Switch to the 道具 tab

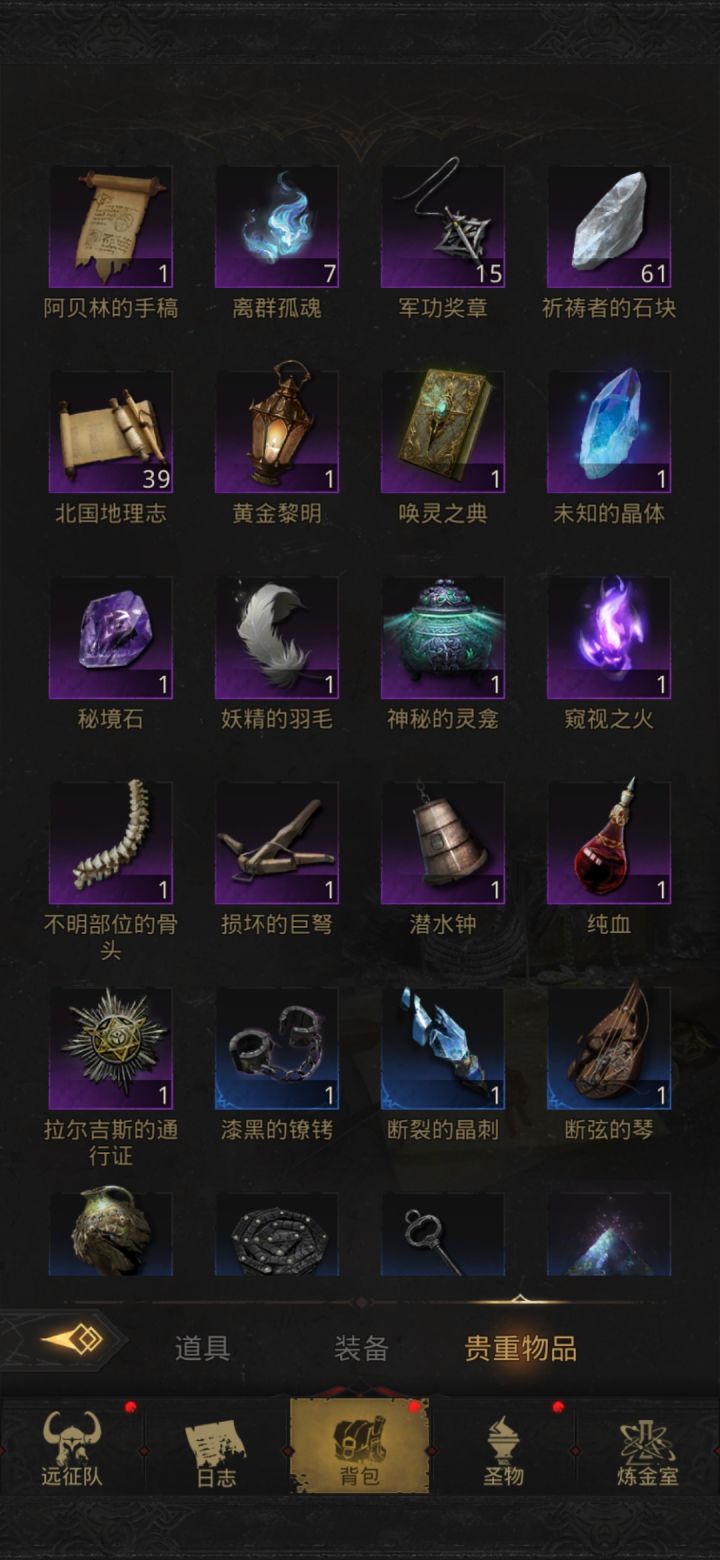click(x=202, y=1347)
